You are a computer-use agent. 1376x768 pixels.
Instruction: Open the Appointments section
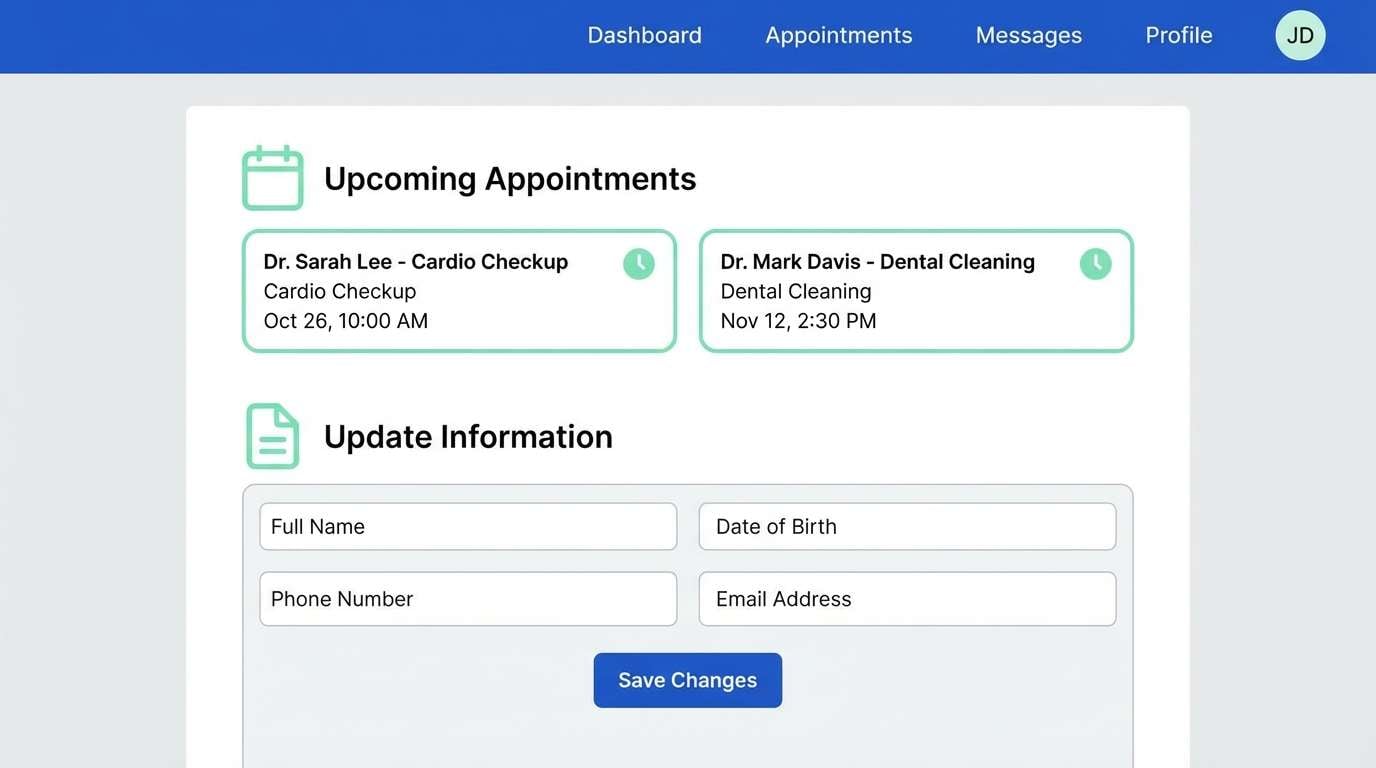pos(838,35)
